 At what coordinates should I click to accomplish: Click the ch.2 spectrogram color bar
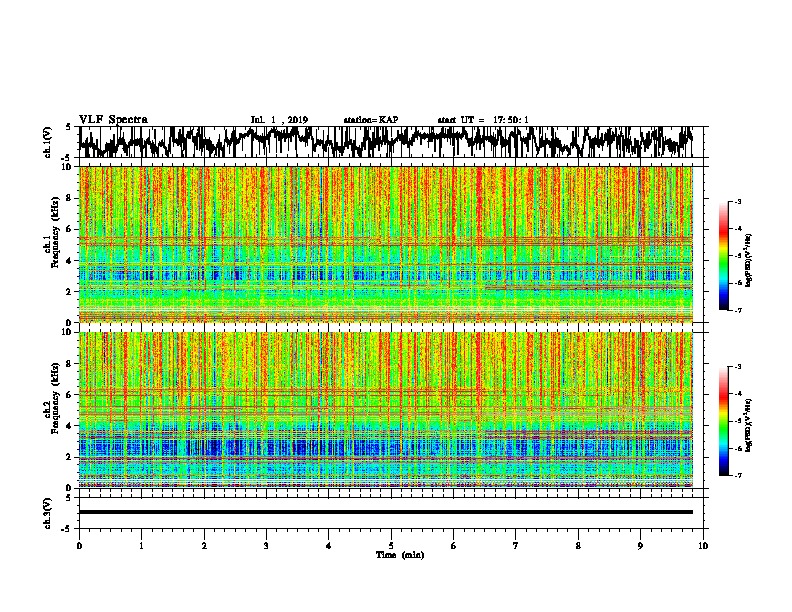(x=723, y=421)
